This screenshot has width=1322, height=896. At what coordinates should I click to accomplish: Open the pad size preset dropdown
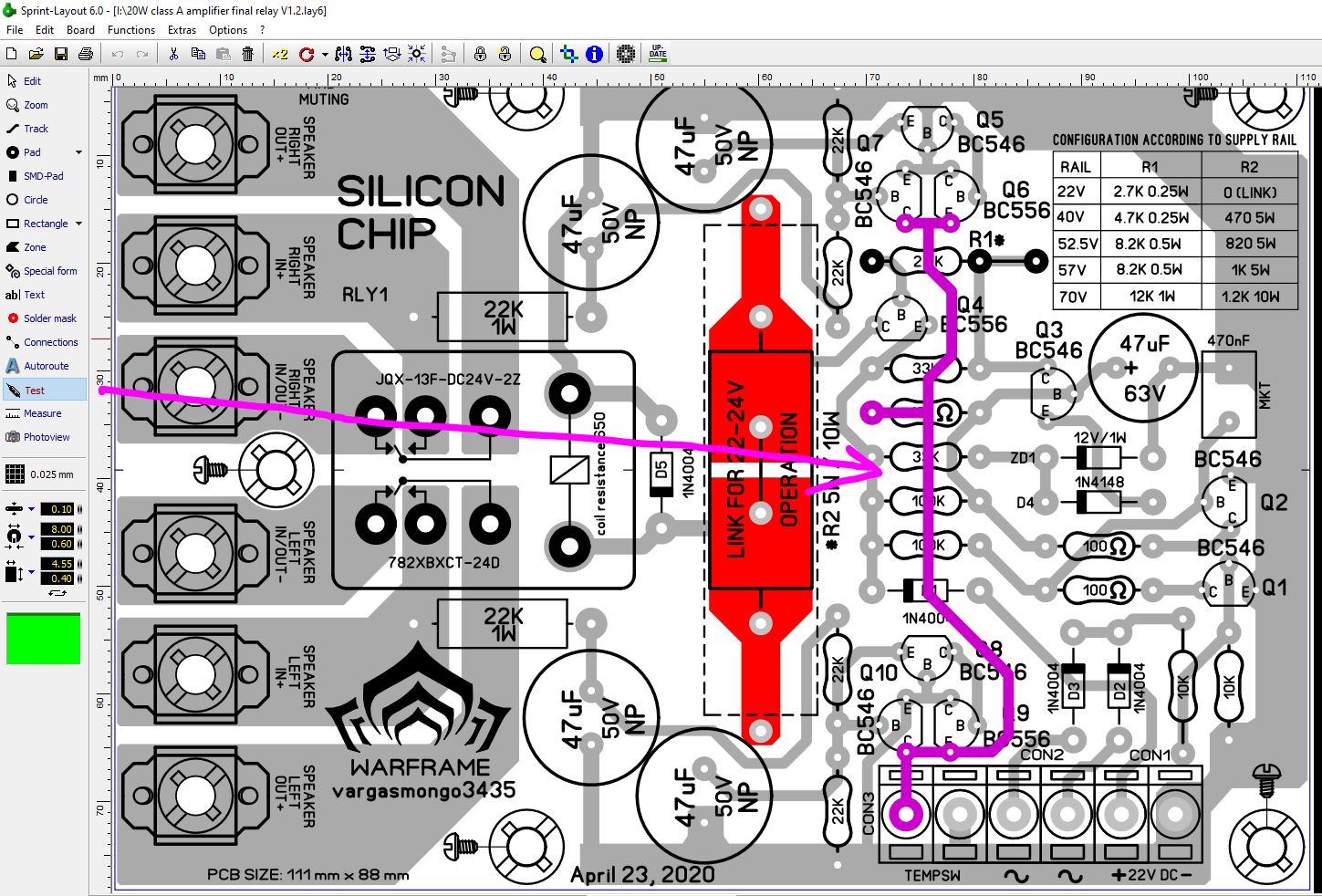(x=31, y=537)
